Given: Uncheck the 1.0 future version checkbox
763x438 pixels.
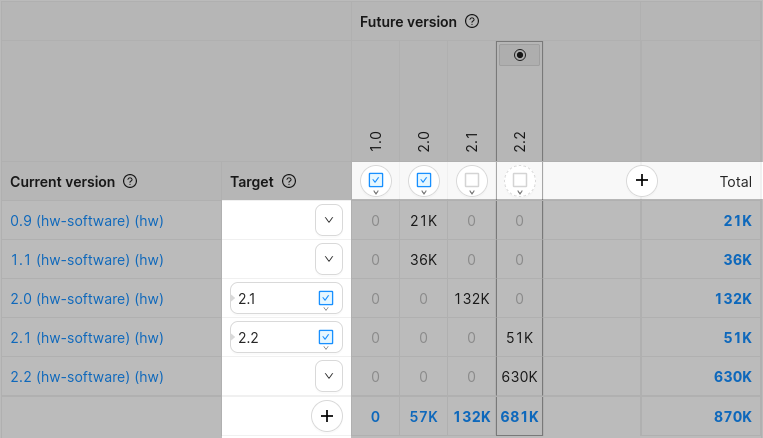Looking at the screenshot, I should (x=376, y=181).
